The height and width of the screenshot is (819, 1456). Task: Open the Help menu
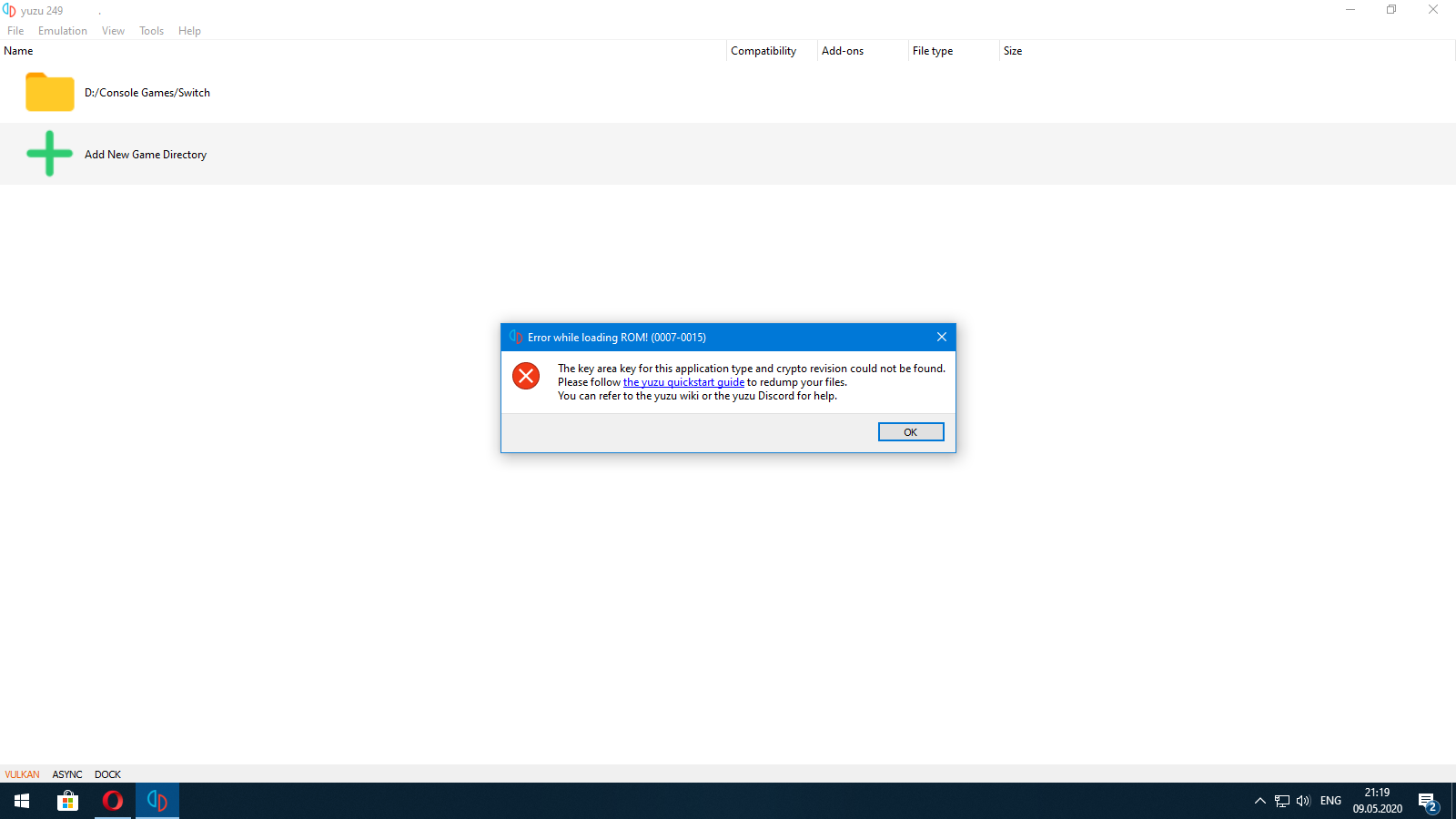[189, 30]
